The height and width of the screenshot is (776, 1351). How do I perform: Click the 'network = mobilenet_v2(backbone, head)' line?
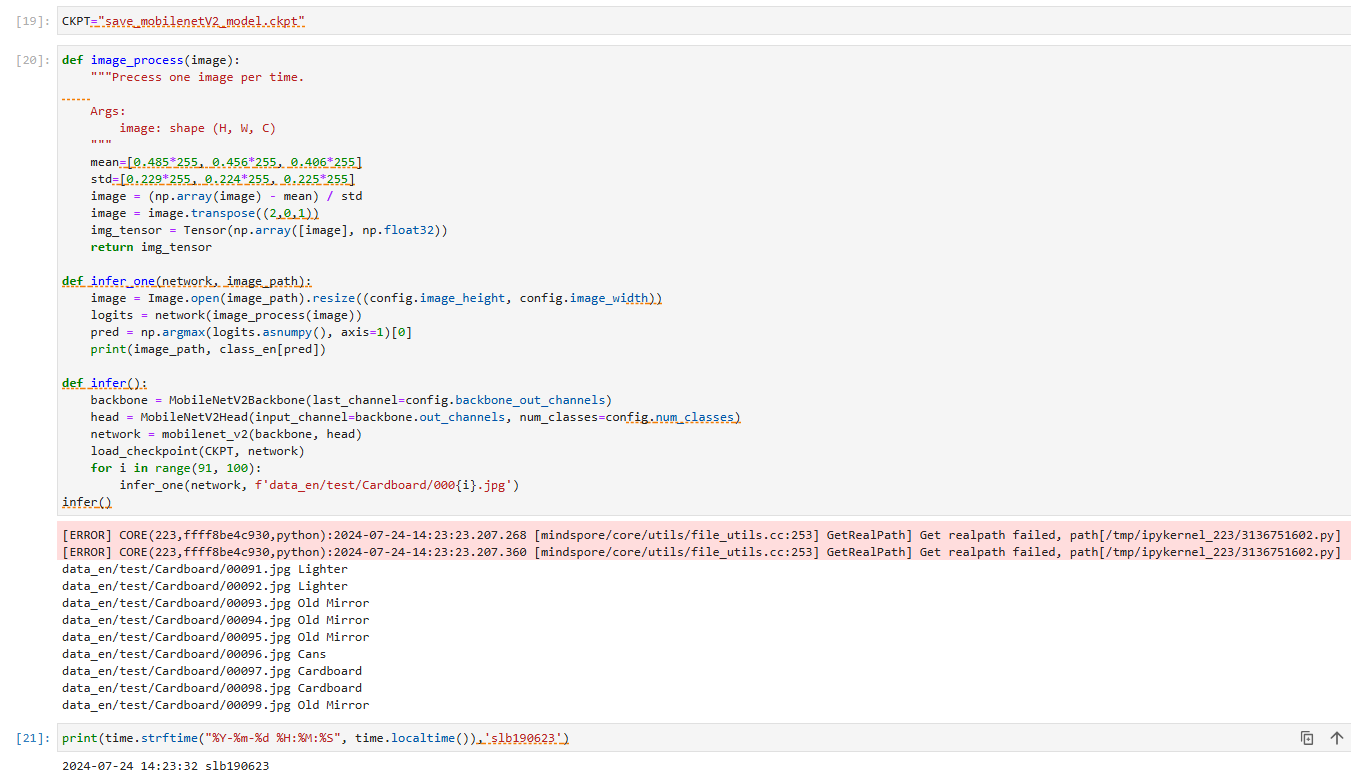(x=226, y=434)
